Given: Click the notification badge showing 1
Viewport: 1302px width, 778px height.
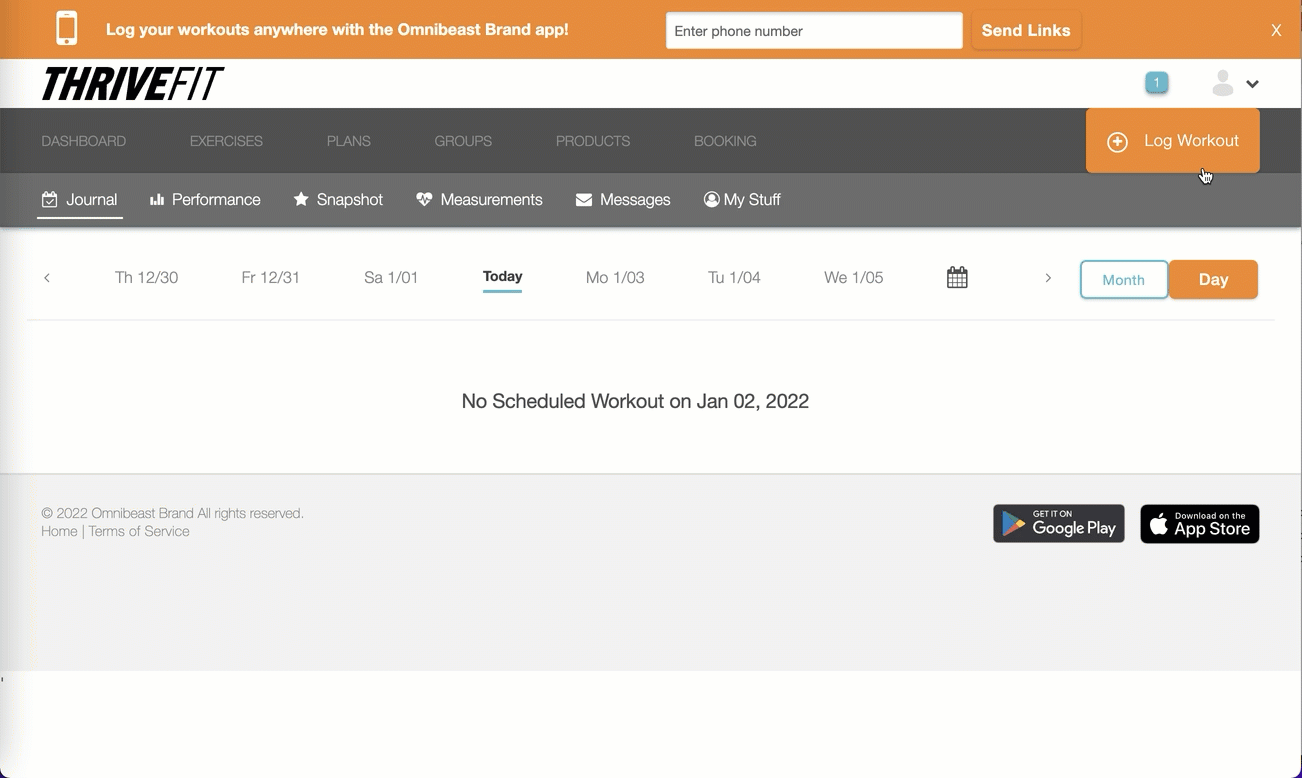Looking at the screenshot, I should pyautogui.click(x=1157, y=83).
